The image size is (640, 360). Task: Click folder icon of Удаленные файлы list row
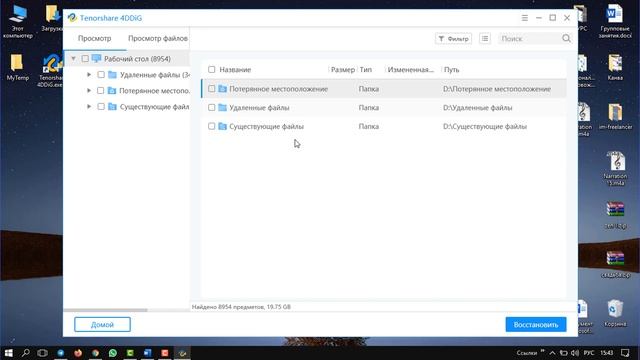pos(222,107)
